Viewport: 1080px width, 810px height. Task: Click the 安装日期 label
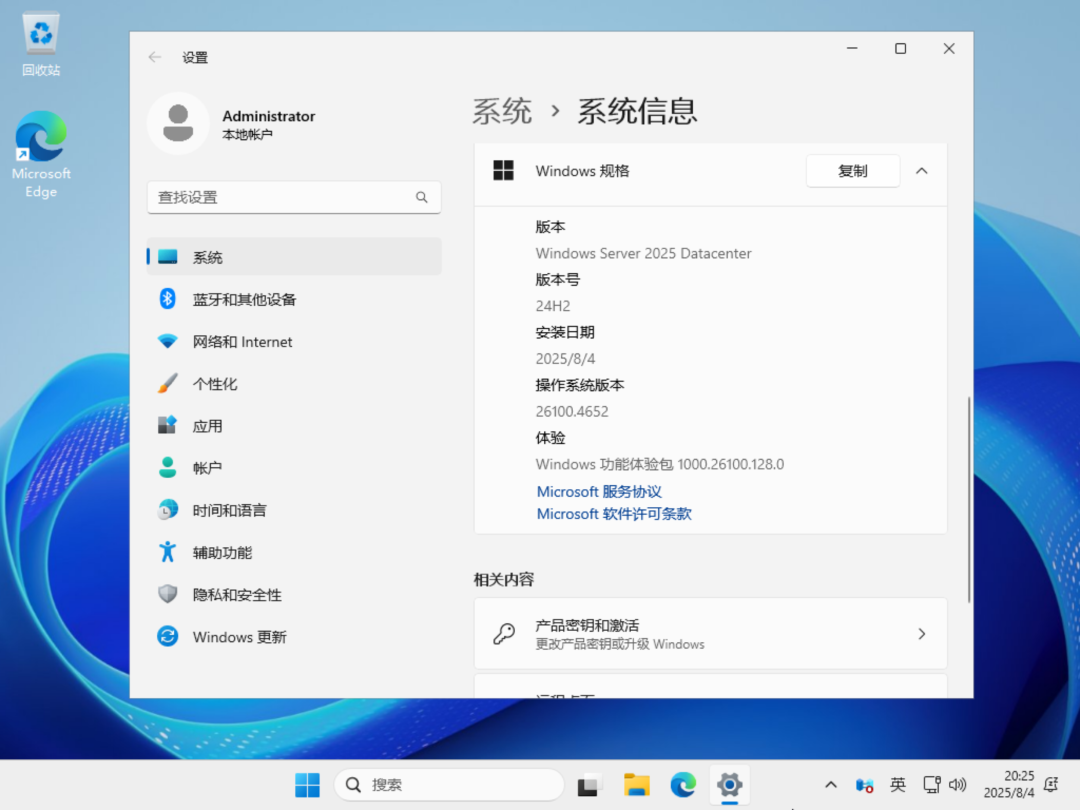pyautogui.click(x=565, y=332)
